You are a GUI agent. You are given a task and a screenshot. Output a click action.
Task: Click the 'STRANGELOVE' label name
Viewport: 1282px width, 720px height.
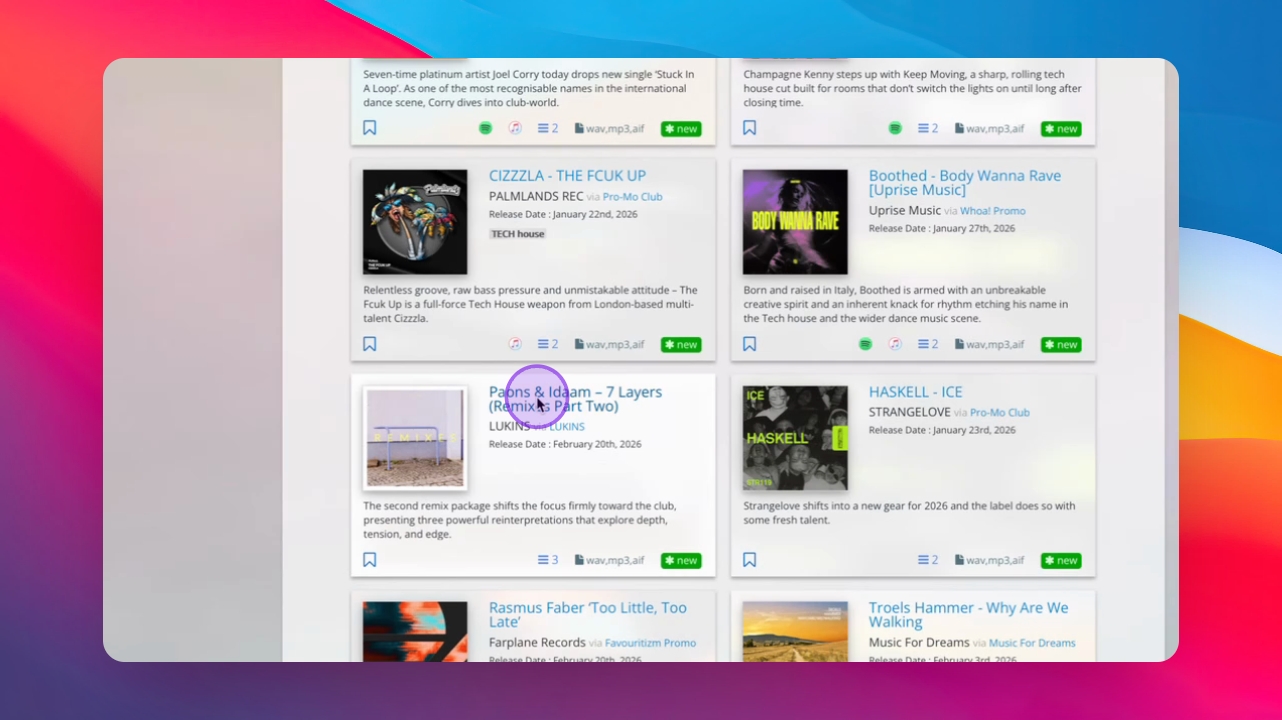tap(910, 412)
